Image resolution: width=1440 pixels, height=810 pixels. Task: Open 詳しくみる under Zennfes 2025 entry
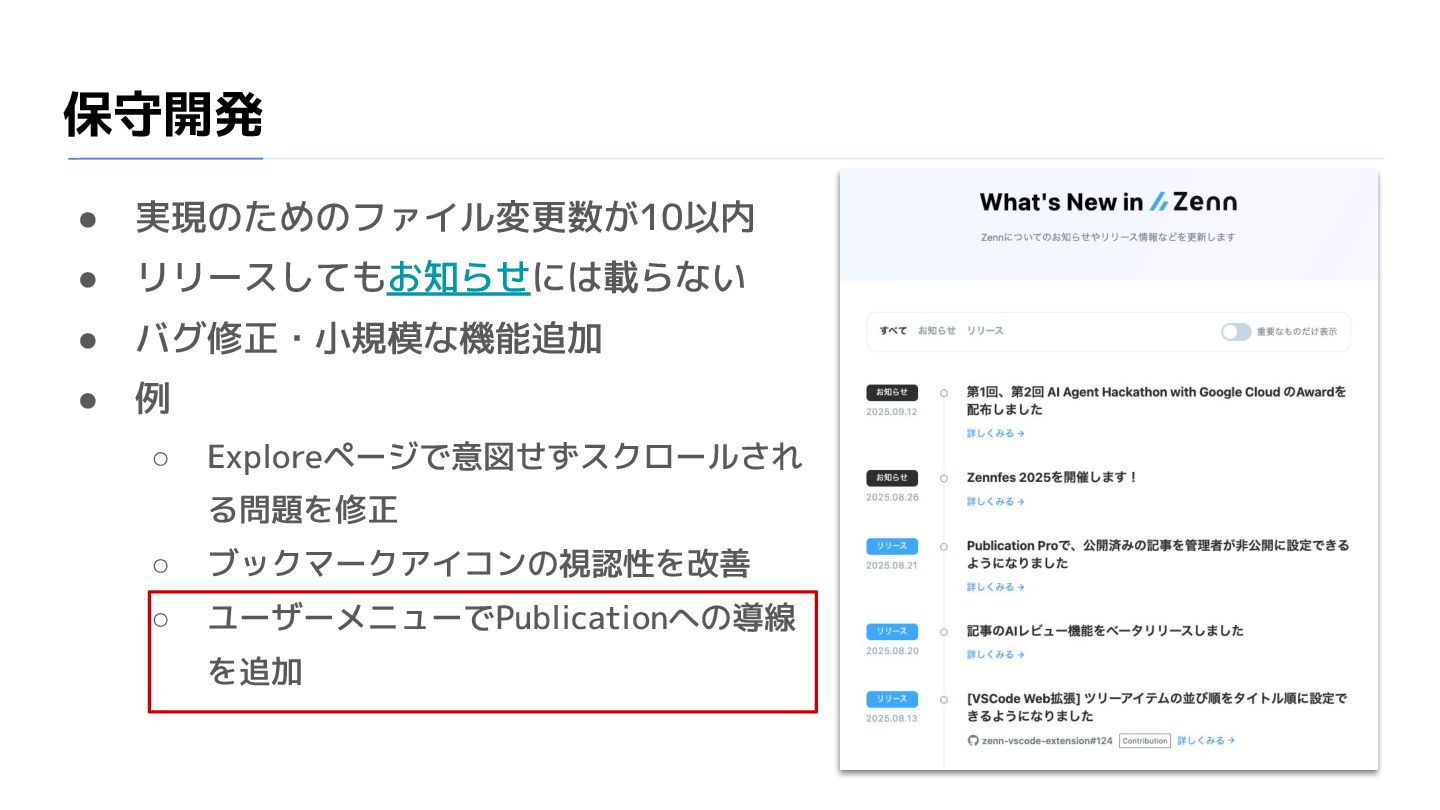(995, 502)
